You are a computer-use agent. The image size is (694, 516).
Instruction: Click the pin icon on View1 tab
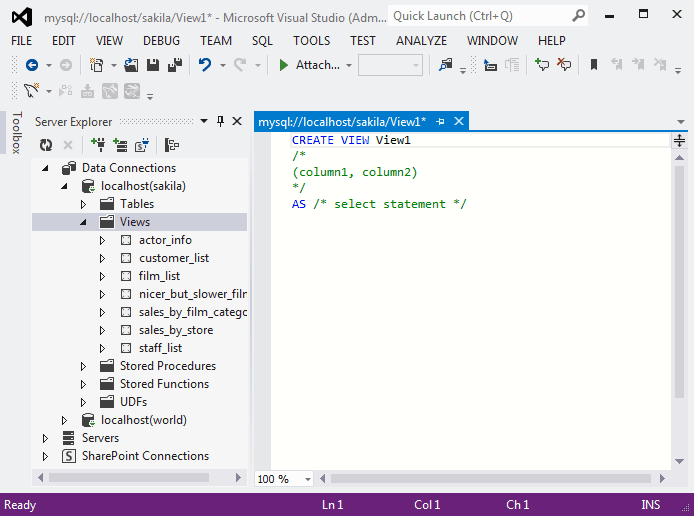point(440,121)
